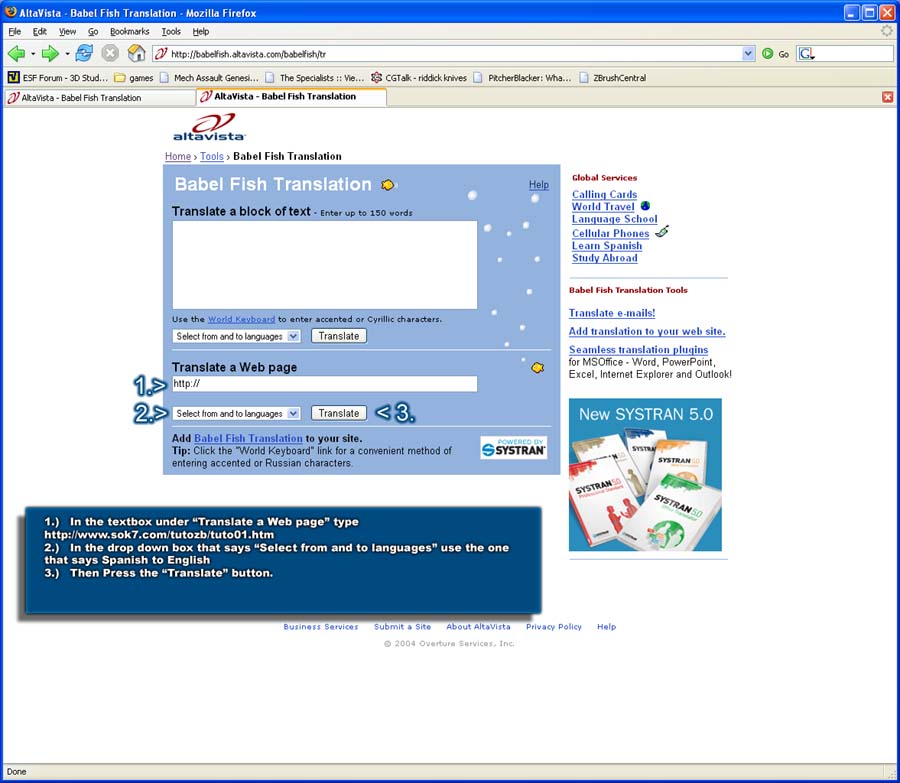Image resolution: width=900 pixels, height=783 pixels.
Task: Open the Forward button history dropdown arrow
Action: pyautogui.click(x=67, y=54)
